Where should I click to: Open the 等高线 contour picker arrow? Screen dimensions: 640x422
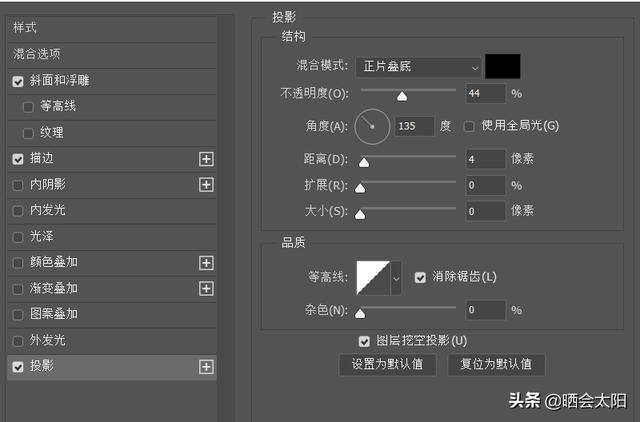396,278
